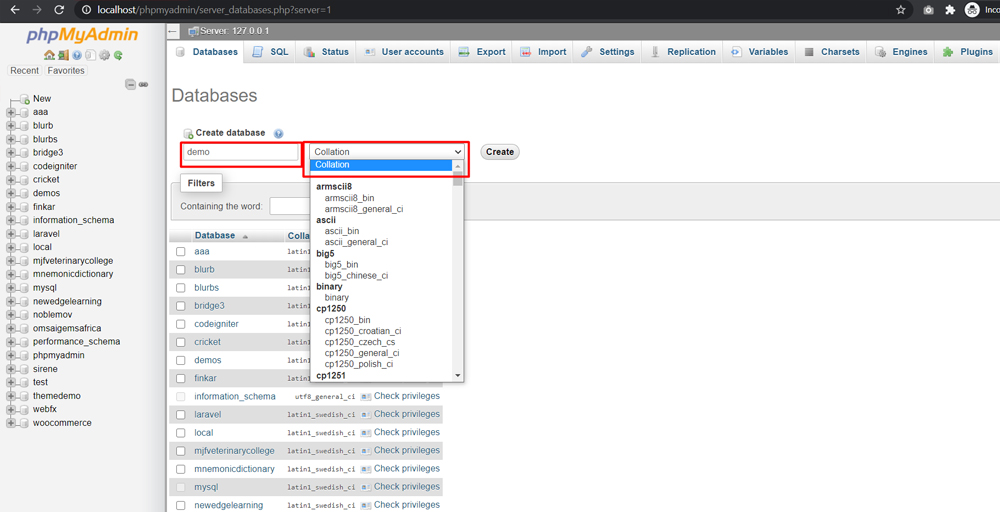Click privileges icon in mysql row
Viewport: 1000px width, 512px height.
366,486
